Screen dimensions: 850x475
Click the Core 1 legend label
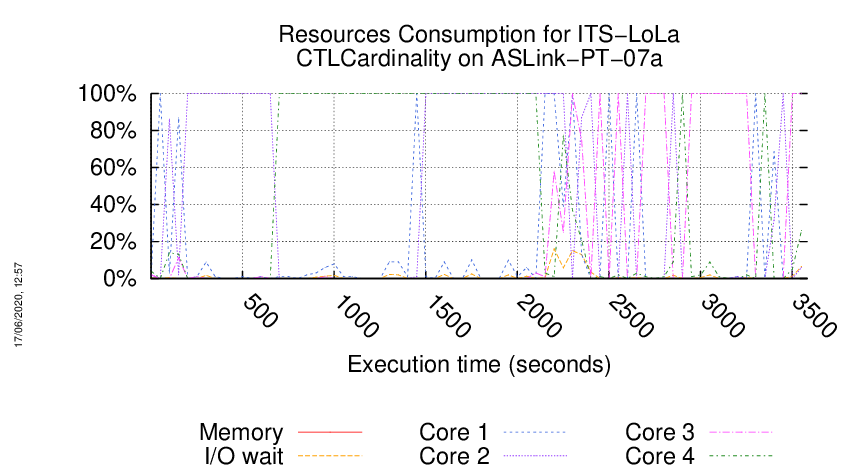point(454,432)
